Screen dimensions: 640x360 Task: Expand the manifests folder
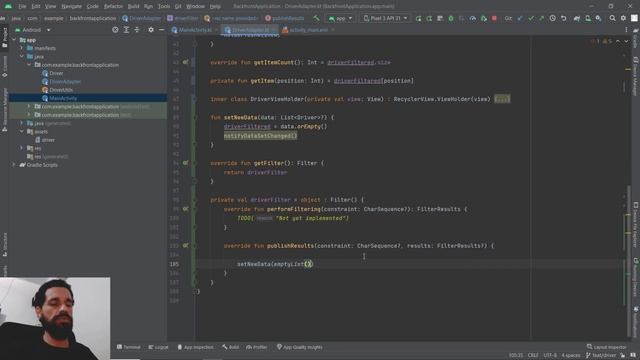point(22,48)
